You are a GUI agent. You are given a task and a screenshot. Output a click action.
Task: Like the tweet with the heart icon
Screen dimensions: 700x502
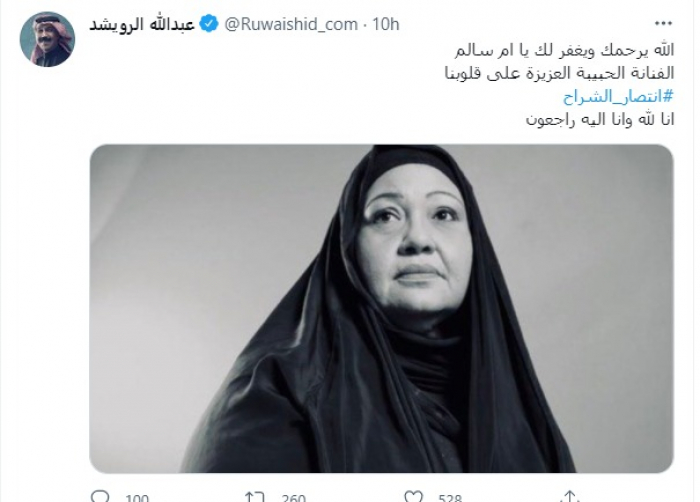click(x=413, y=496)
